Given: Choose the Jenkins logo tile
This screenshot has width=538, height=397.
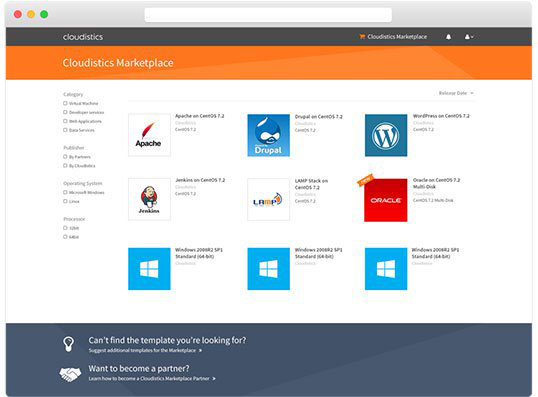Looking at the screenshot, I should [149, 199].
